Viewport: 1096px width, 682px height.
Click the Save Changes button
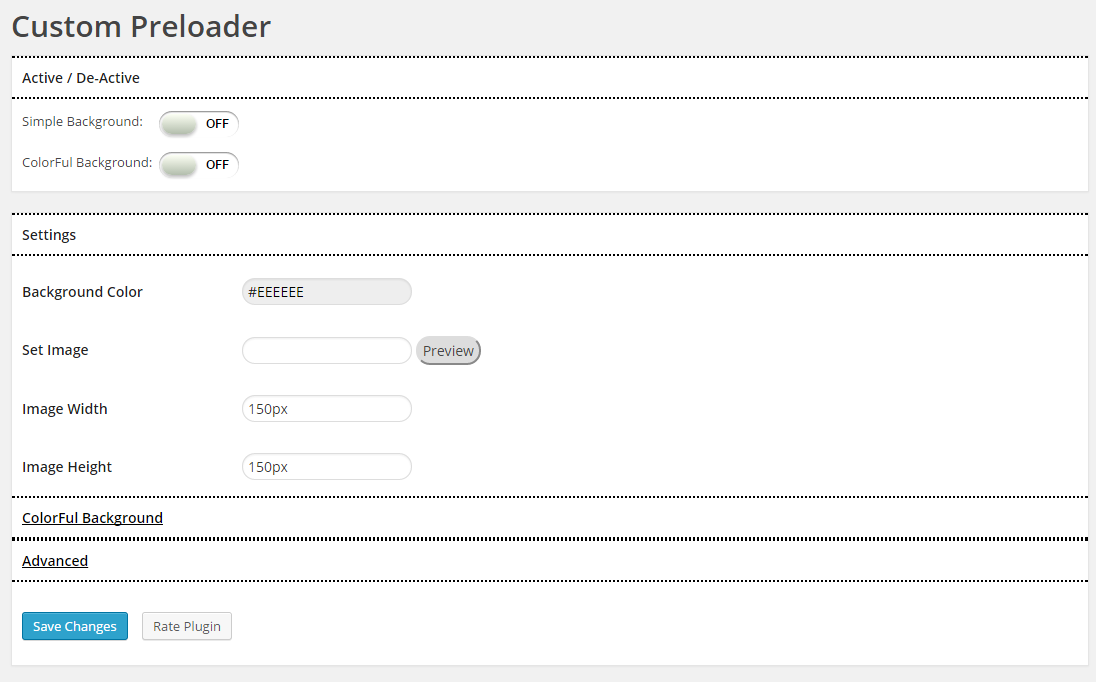click(x=75, y=626)
